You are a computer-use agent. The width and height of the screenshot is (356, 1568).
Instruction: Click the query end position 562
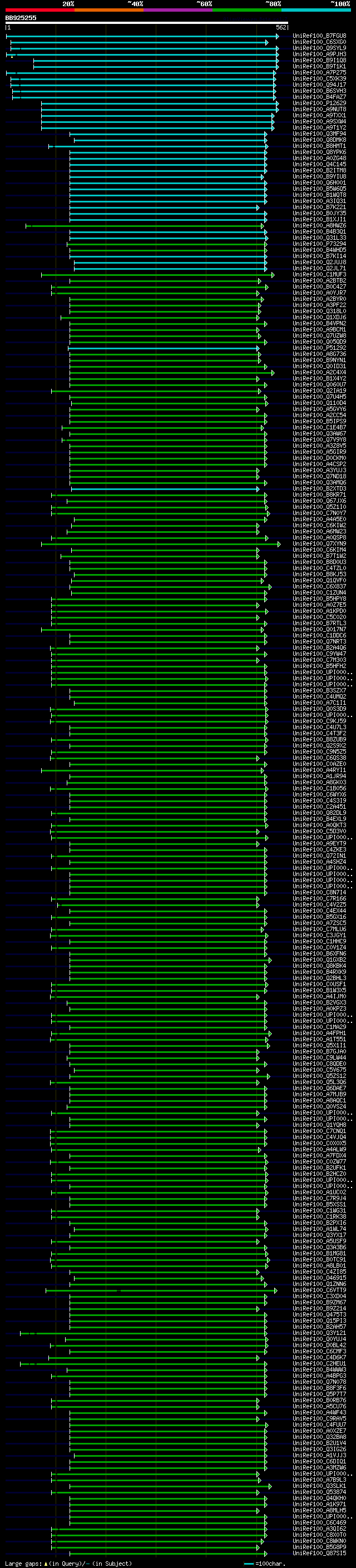pyautogui.click(x=280, y=27)
